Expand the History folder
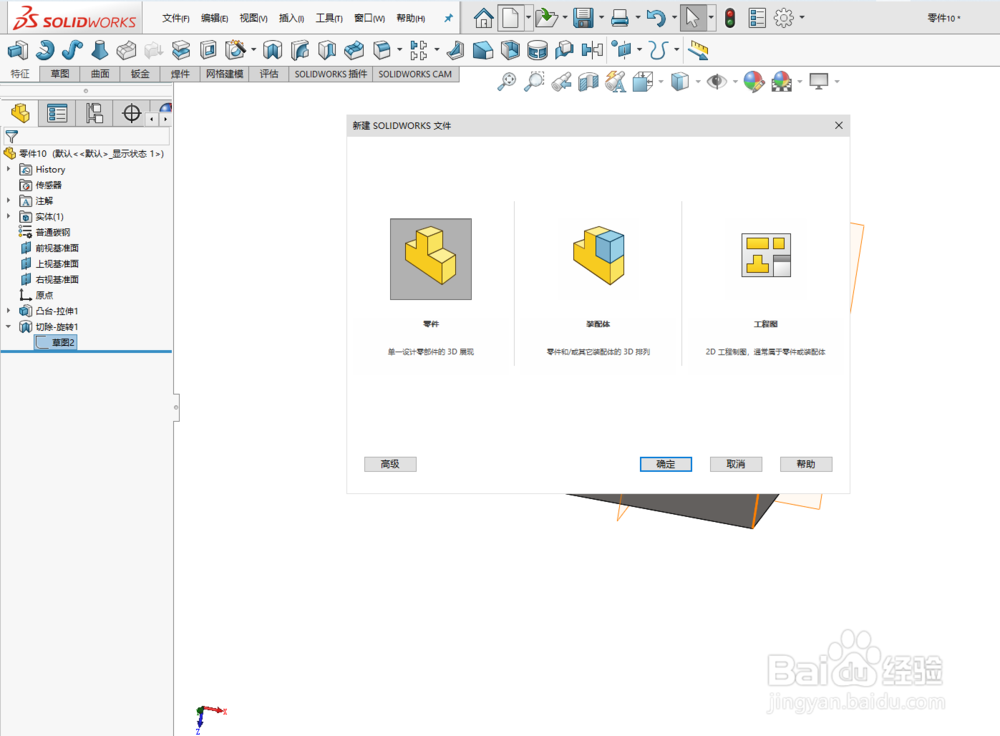The image size is (1000, 736). click(8, 169)
